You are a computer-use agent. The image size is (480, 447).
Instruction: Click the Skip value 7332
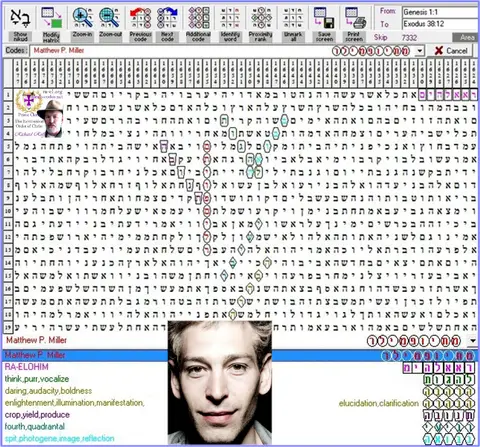(409, 37)
